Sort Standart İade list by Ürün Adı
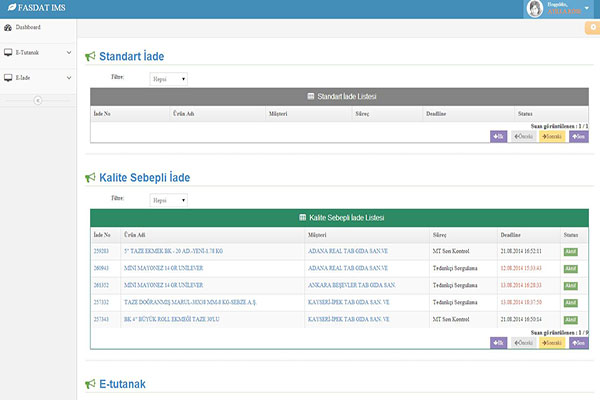The width and height of the screenshot is (600, 400). 184,114
